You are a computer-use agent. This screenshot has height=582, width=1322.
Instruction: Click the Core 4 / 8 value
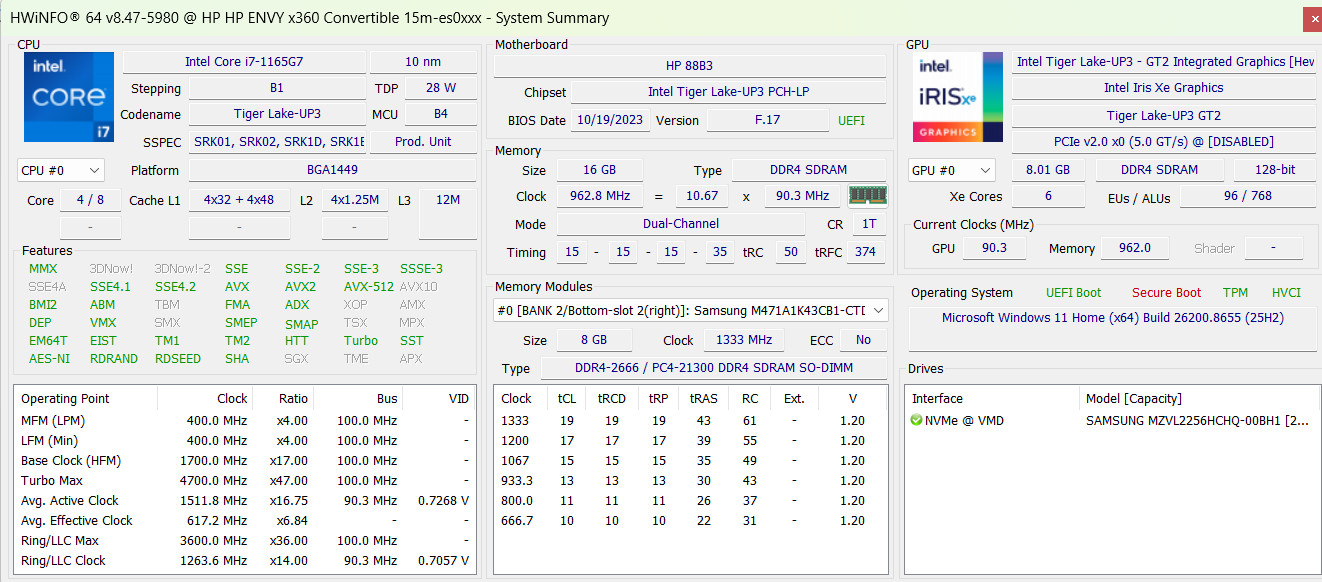90,200
